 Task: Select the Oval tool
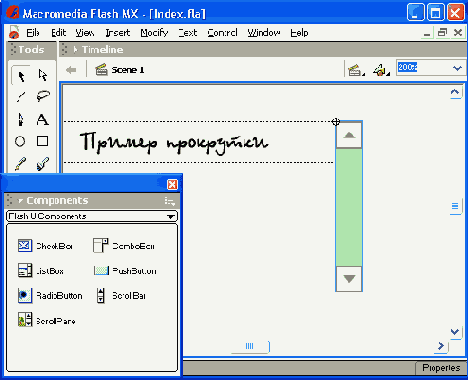(x=20, y=141)
